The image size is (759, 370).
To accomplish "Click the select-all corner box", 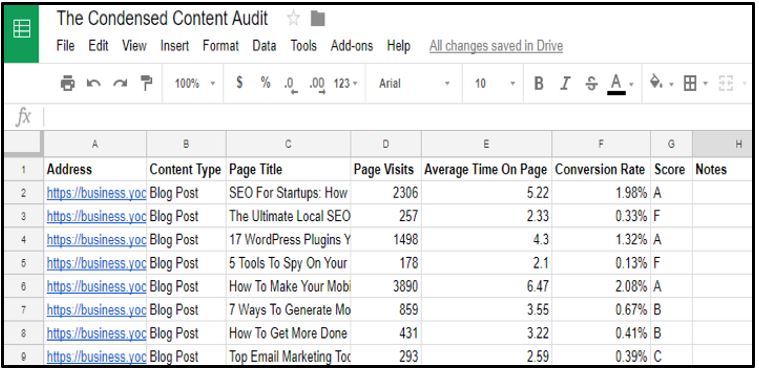I will pos(24,144).
